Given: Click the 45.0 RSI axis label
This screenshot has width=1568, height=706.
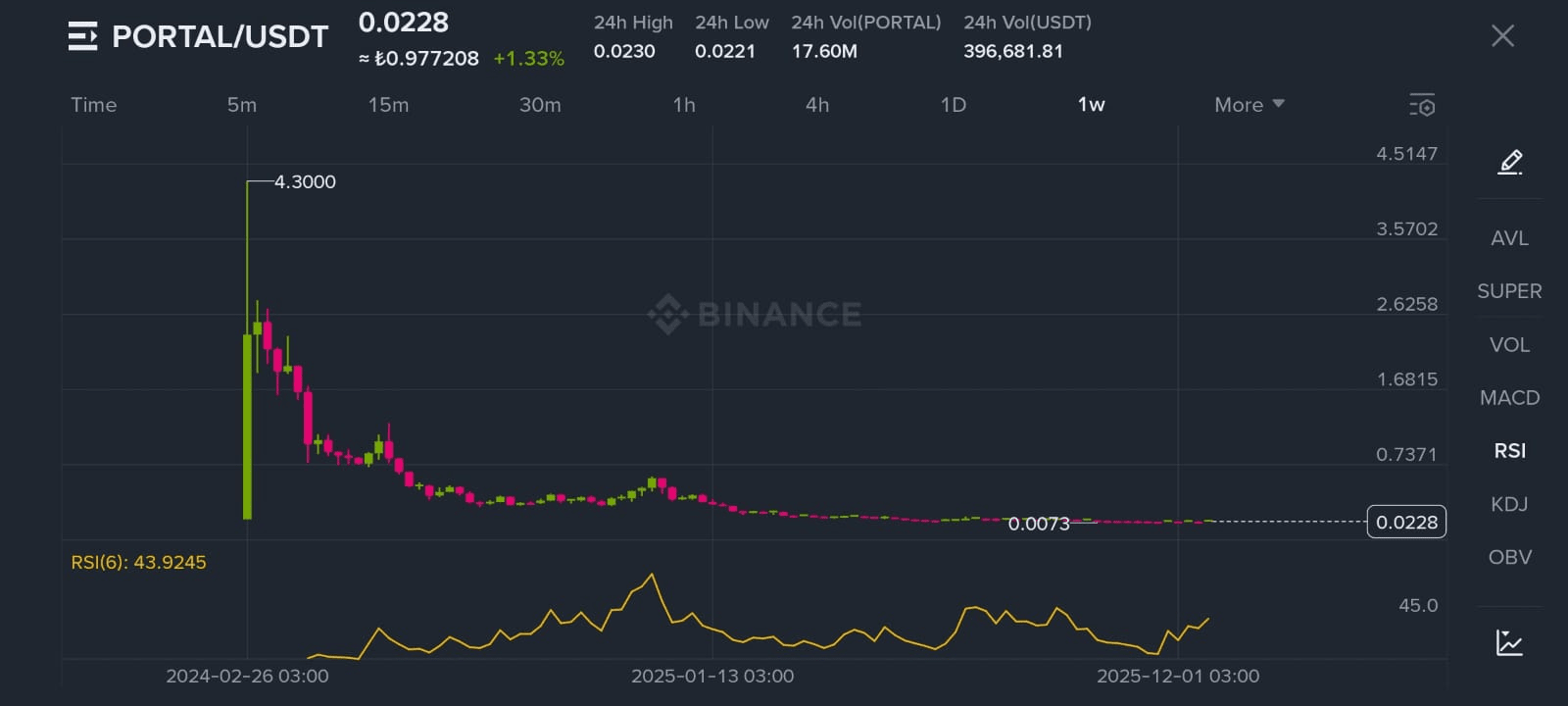Looking at the screenshot, I should coord(1418,606).
